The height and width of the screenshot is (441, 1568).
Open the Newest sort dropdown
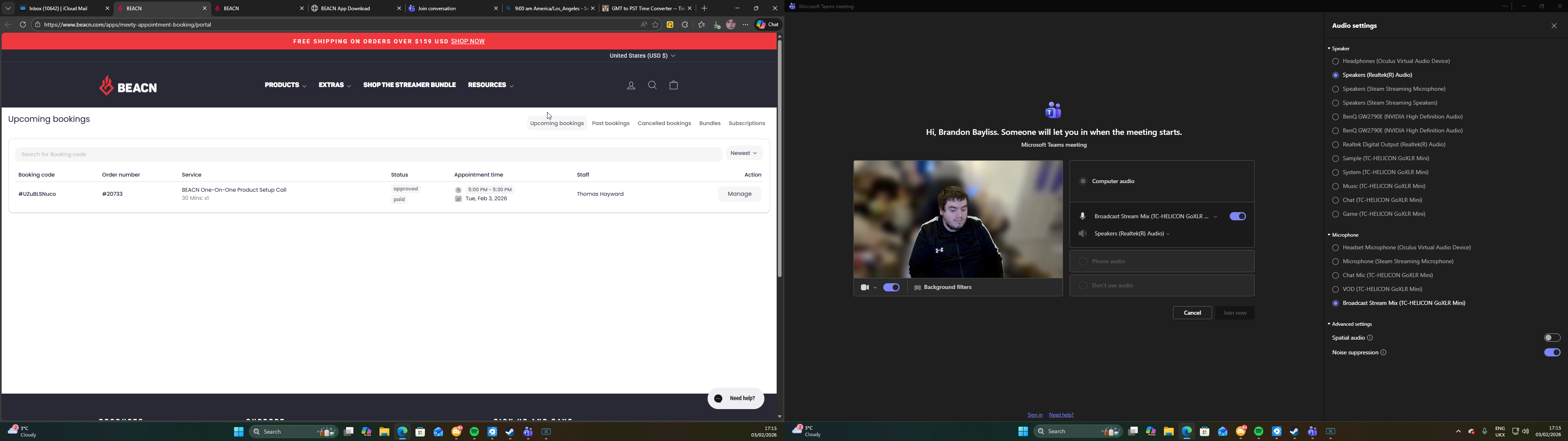point(743,154)
